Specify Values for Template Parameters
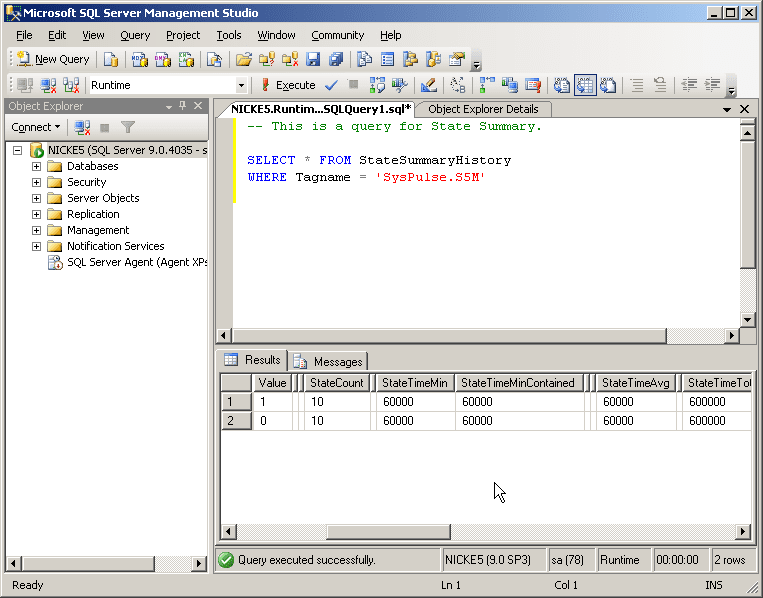763x598 pixels. [458, 85]
